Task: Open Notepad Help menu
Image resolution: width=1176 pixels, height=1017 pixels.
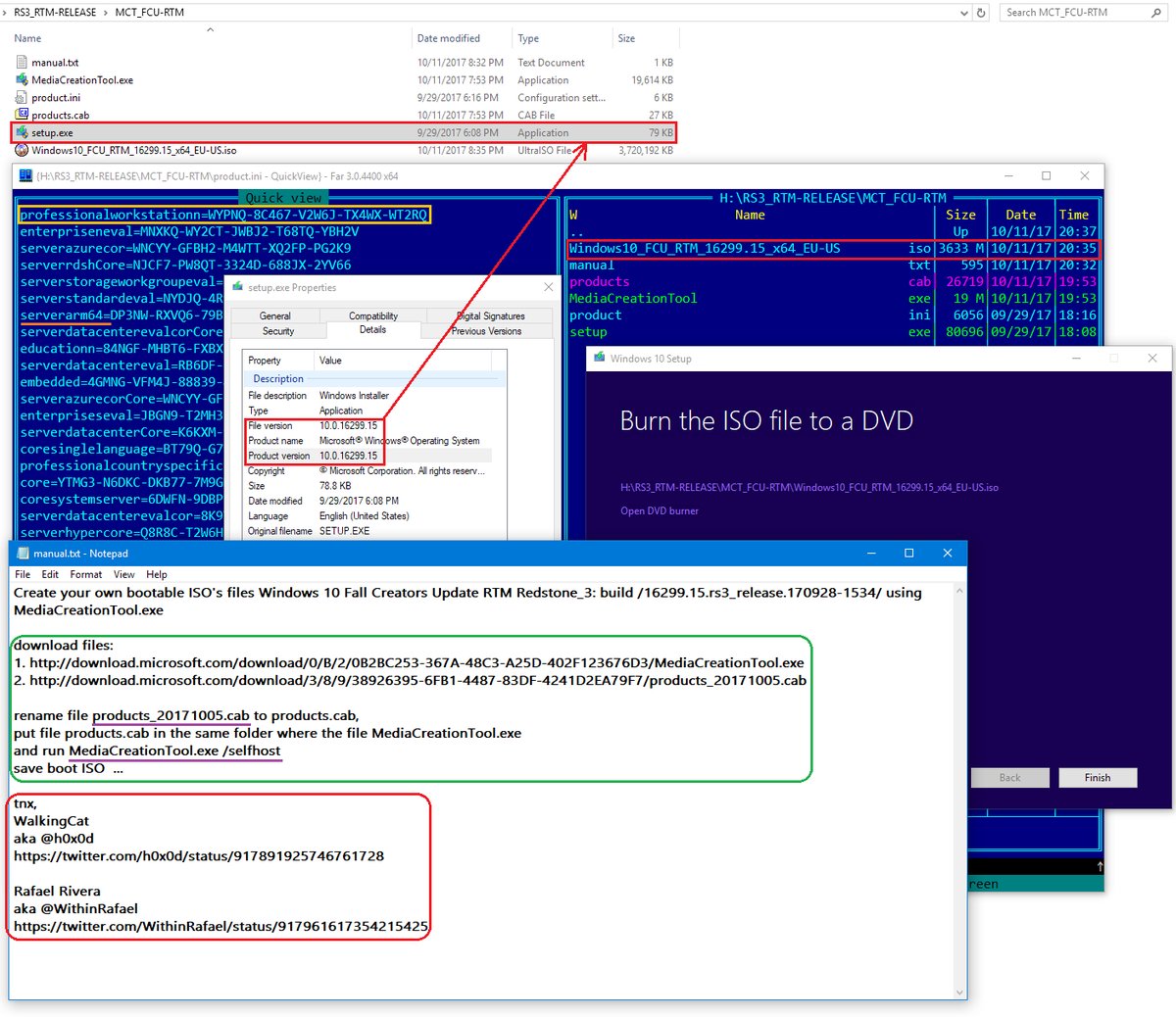Action: [157, 575]
